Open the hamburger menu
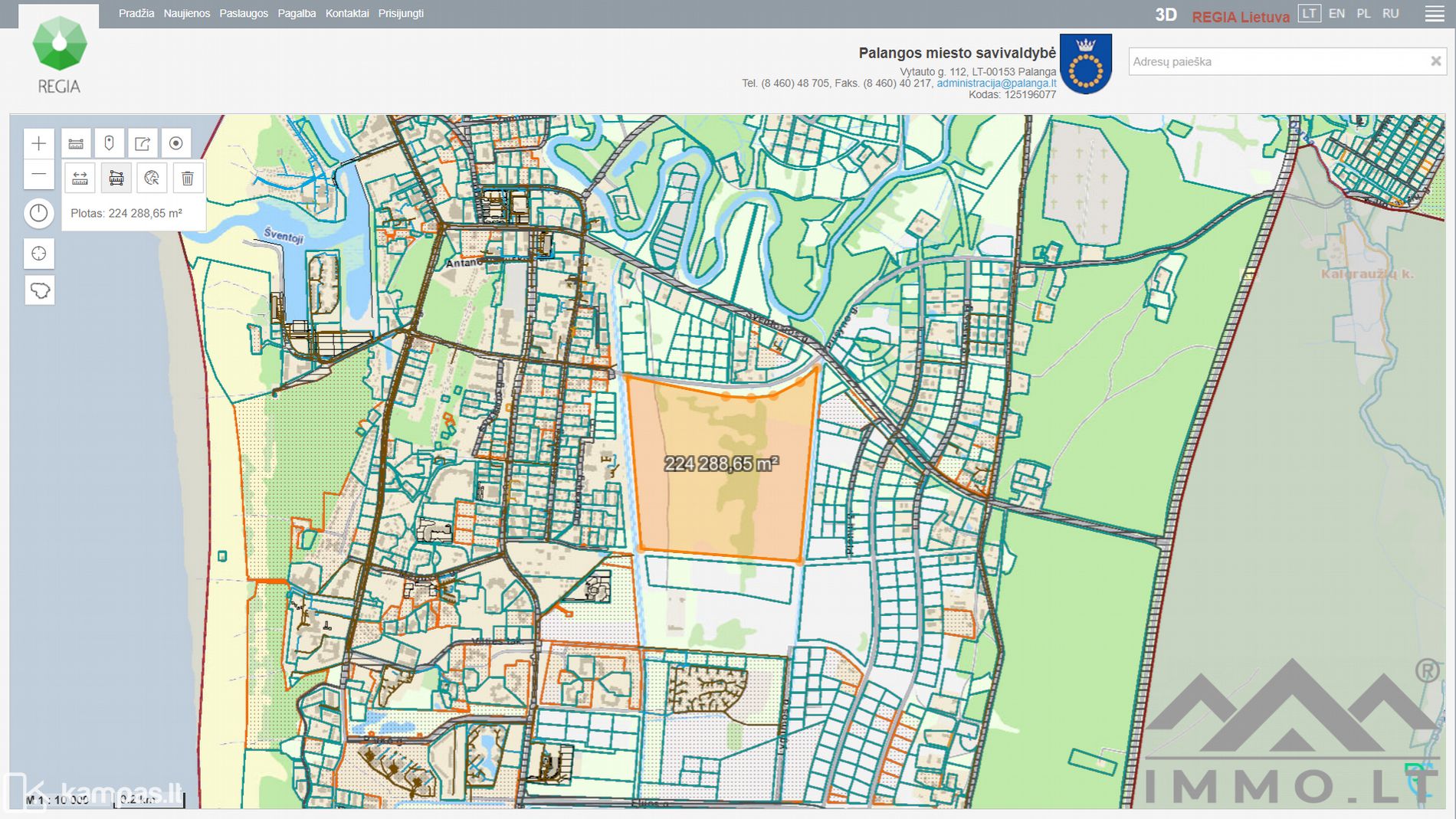Image resolution: width=1456 pixels, height=819 pixels. (1435, 15)
